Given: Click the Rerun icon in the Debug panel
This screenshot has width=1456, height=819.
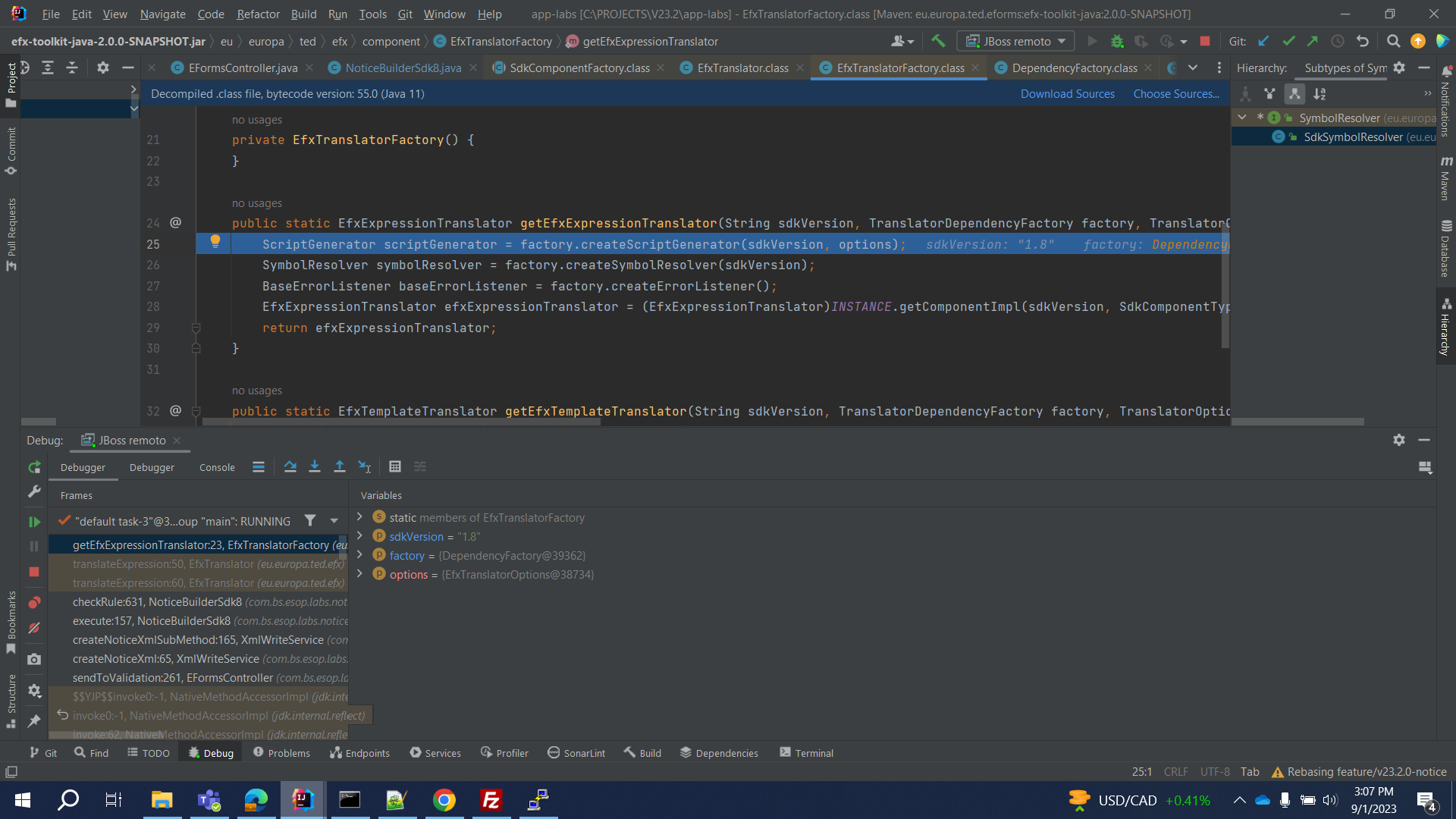Looking at the screenshot, I should pos(33,467).
